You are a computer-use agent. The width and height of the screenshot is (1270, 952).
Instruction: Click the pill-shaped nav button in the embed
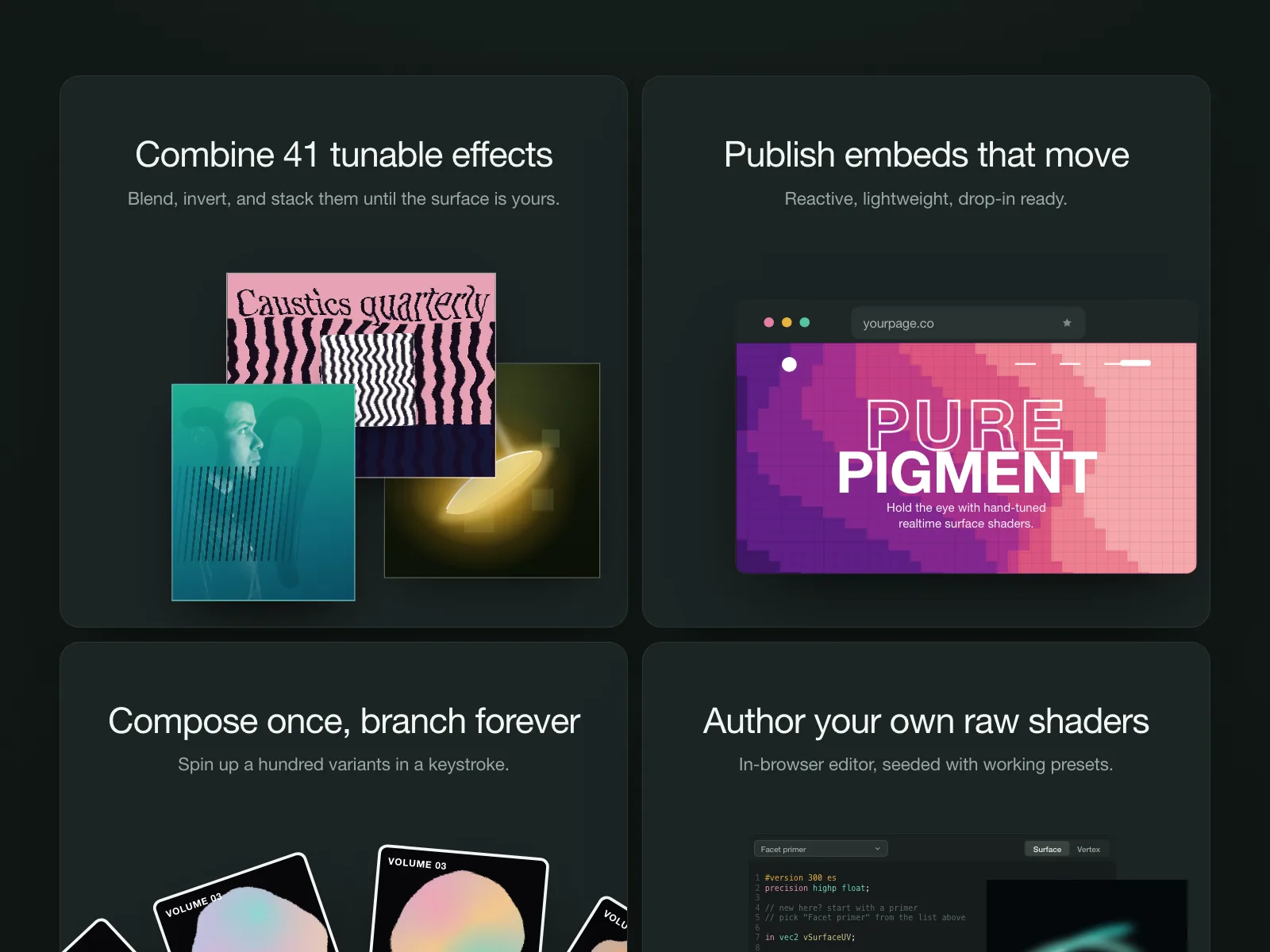point(1136,363)
